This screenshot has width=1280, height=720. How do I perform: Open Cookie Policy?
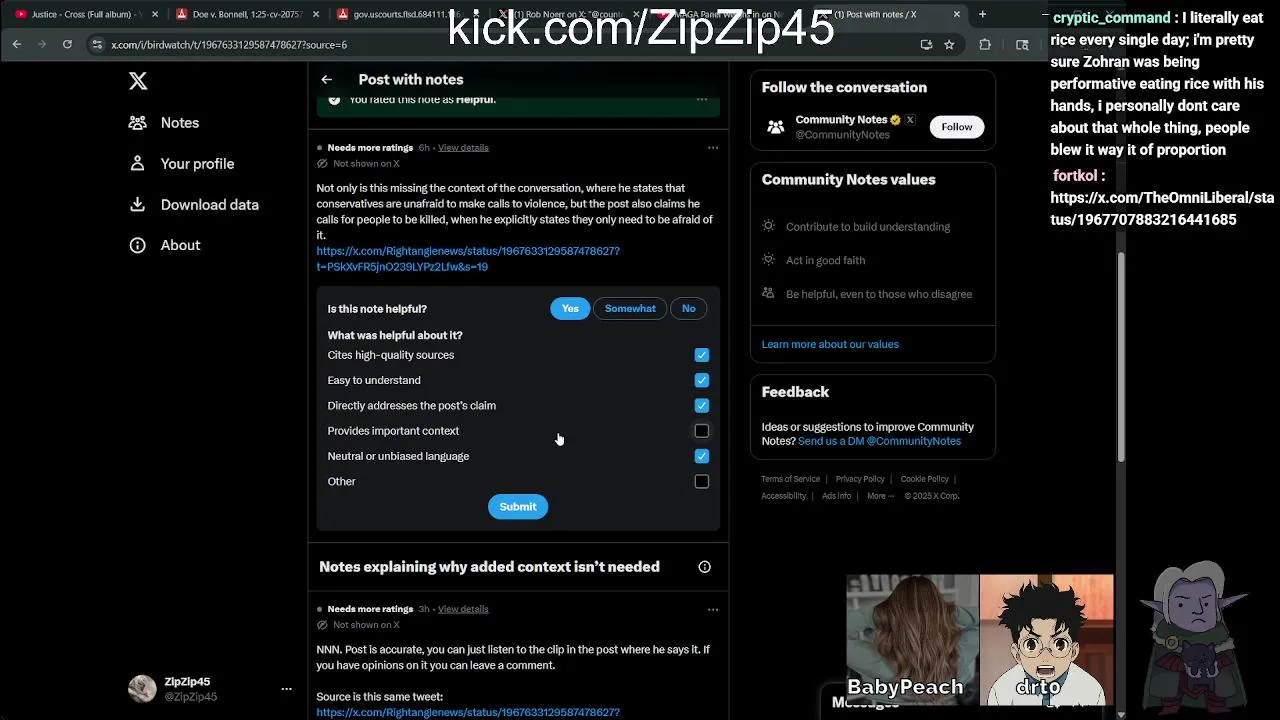pos(924,479)
